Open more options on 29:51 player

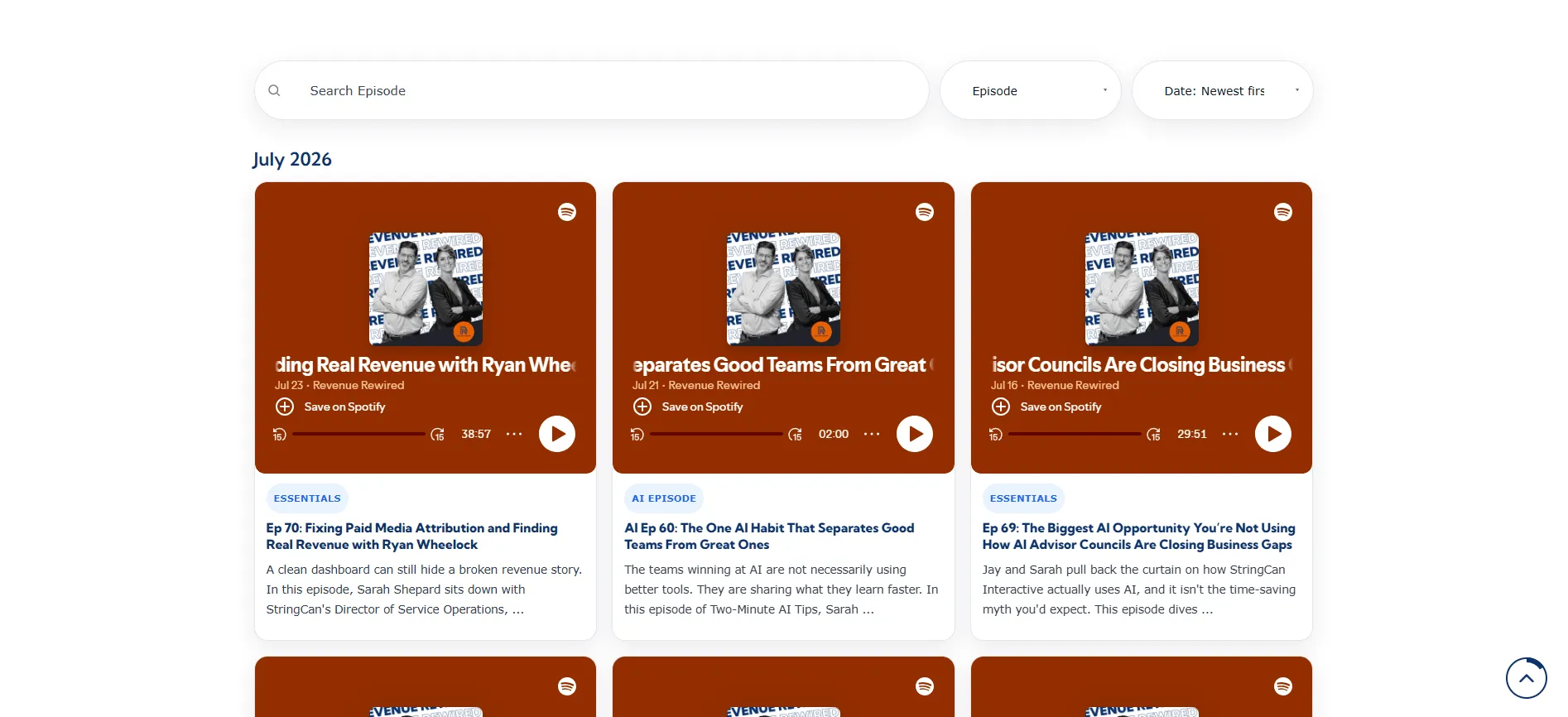[1230, 434]
